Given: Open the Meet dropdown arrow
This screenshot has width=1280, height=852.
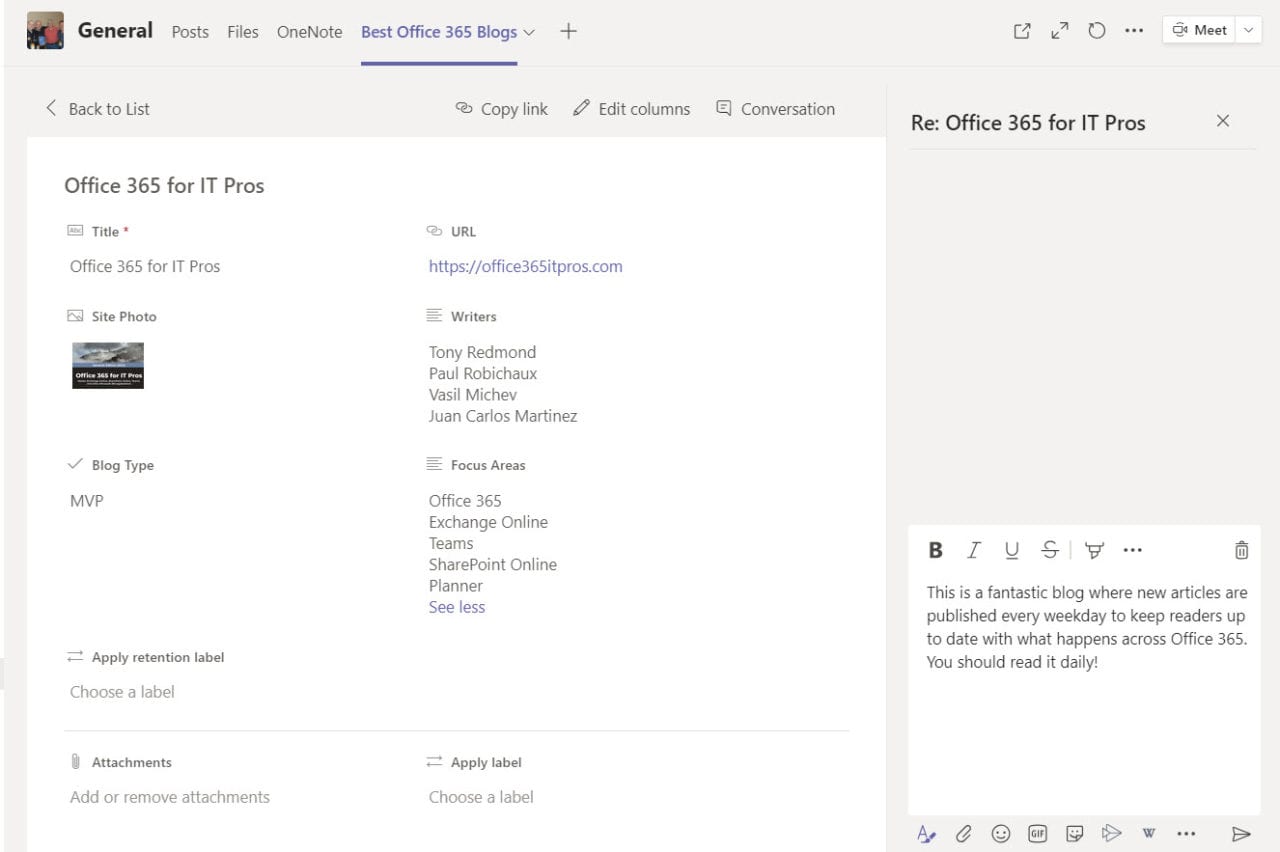Looking at the screenshot, I should point(1248,30).
